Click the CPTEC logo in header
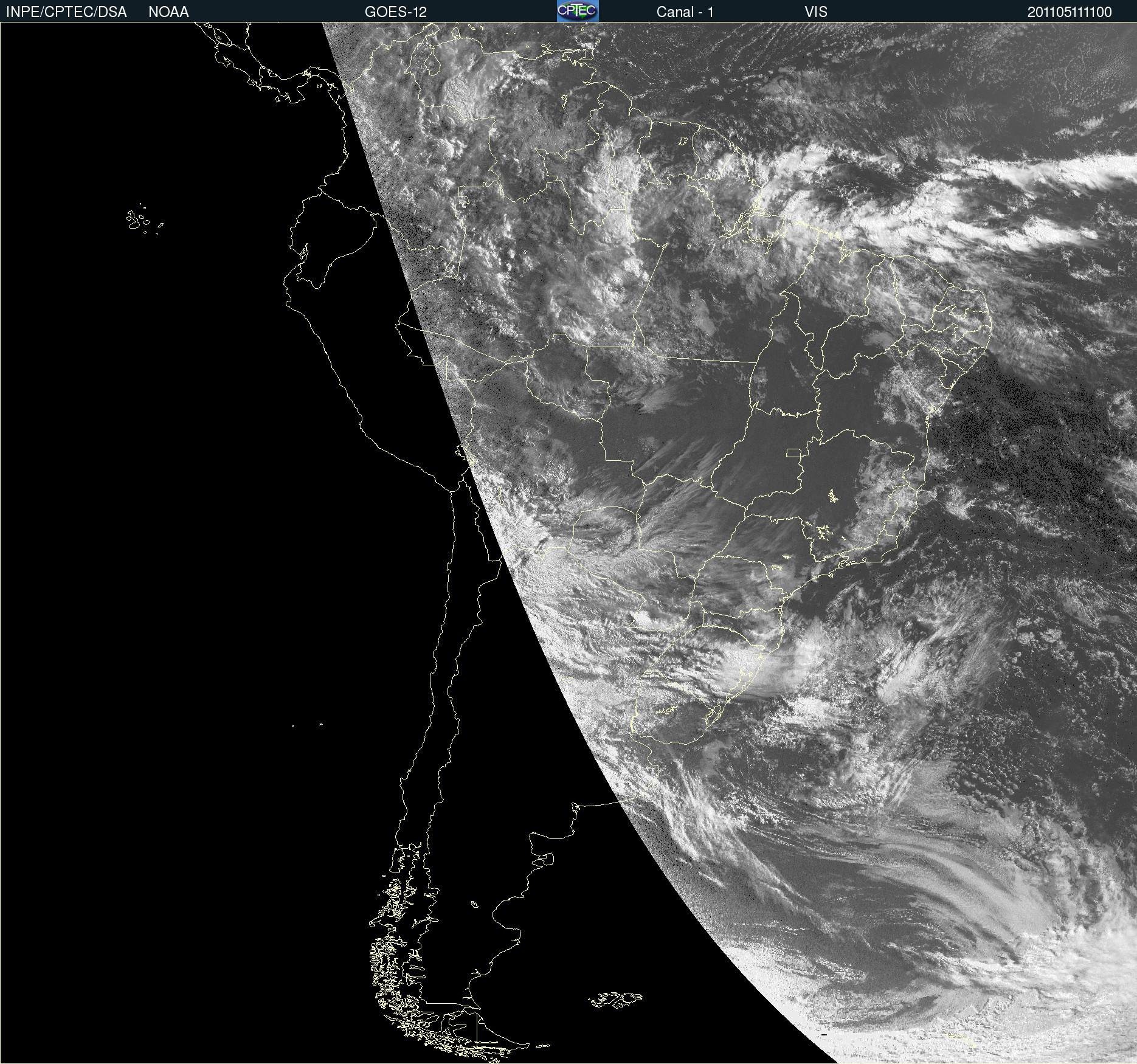The width and height of the screenshot is (1137, 1064). (x=578, y=11)
